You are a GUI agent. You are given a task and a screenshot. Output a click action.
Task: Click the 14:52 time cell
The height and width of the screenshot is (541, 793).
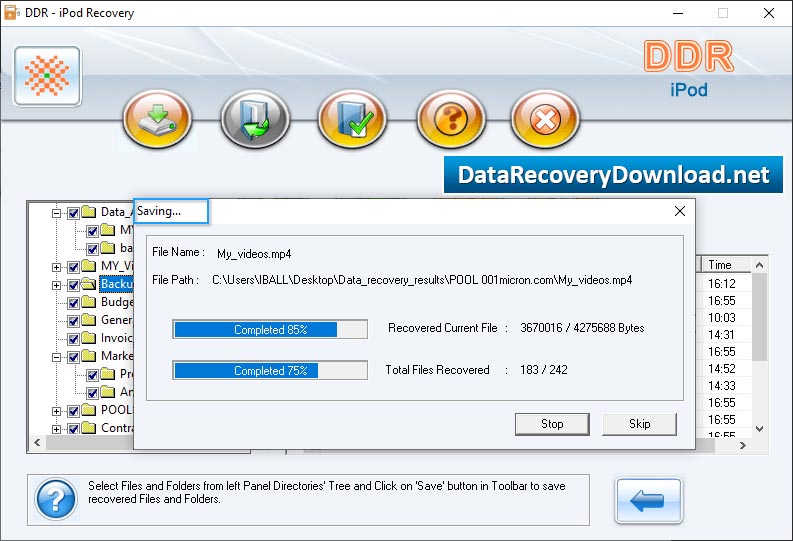(722, 369)
